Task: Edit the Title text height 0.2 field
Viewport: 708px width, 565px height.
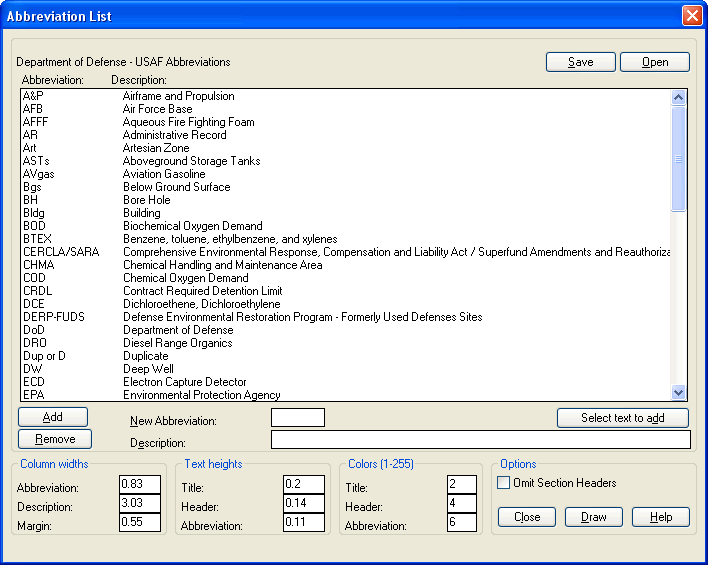Action: point(304,484)
